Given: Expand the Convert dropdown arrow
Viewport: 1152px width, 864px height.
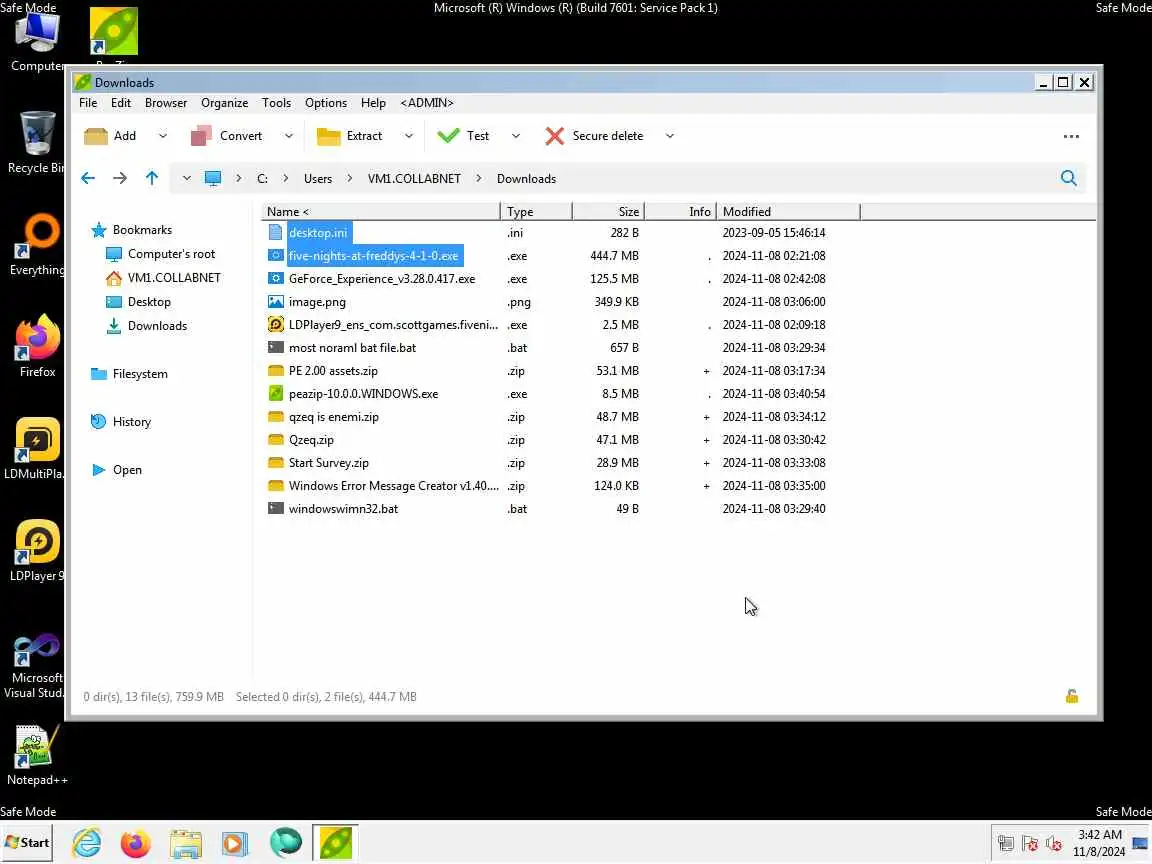Looking at the screenshot, I should tap(289, 136).
